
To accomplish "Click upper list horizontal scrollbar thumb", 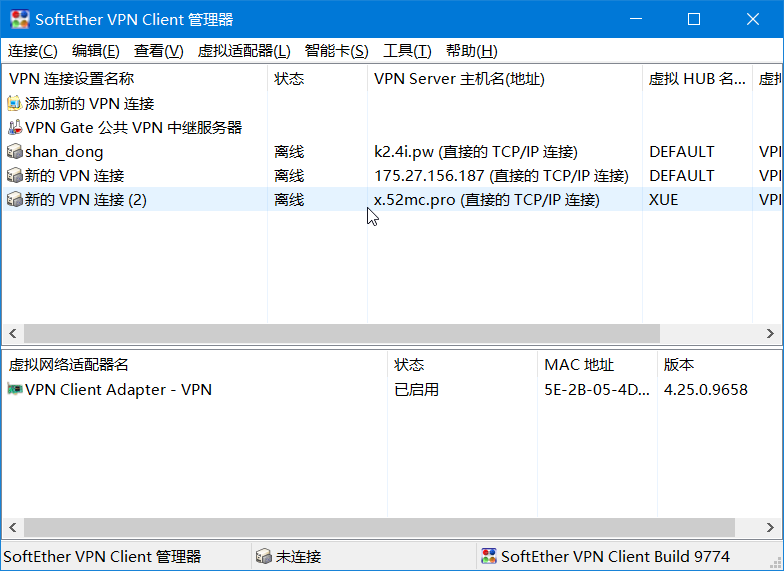I will pos(342,334).
